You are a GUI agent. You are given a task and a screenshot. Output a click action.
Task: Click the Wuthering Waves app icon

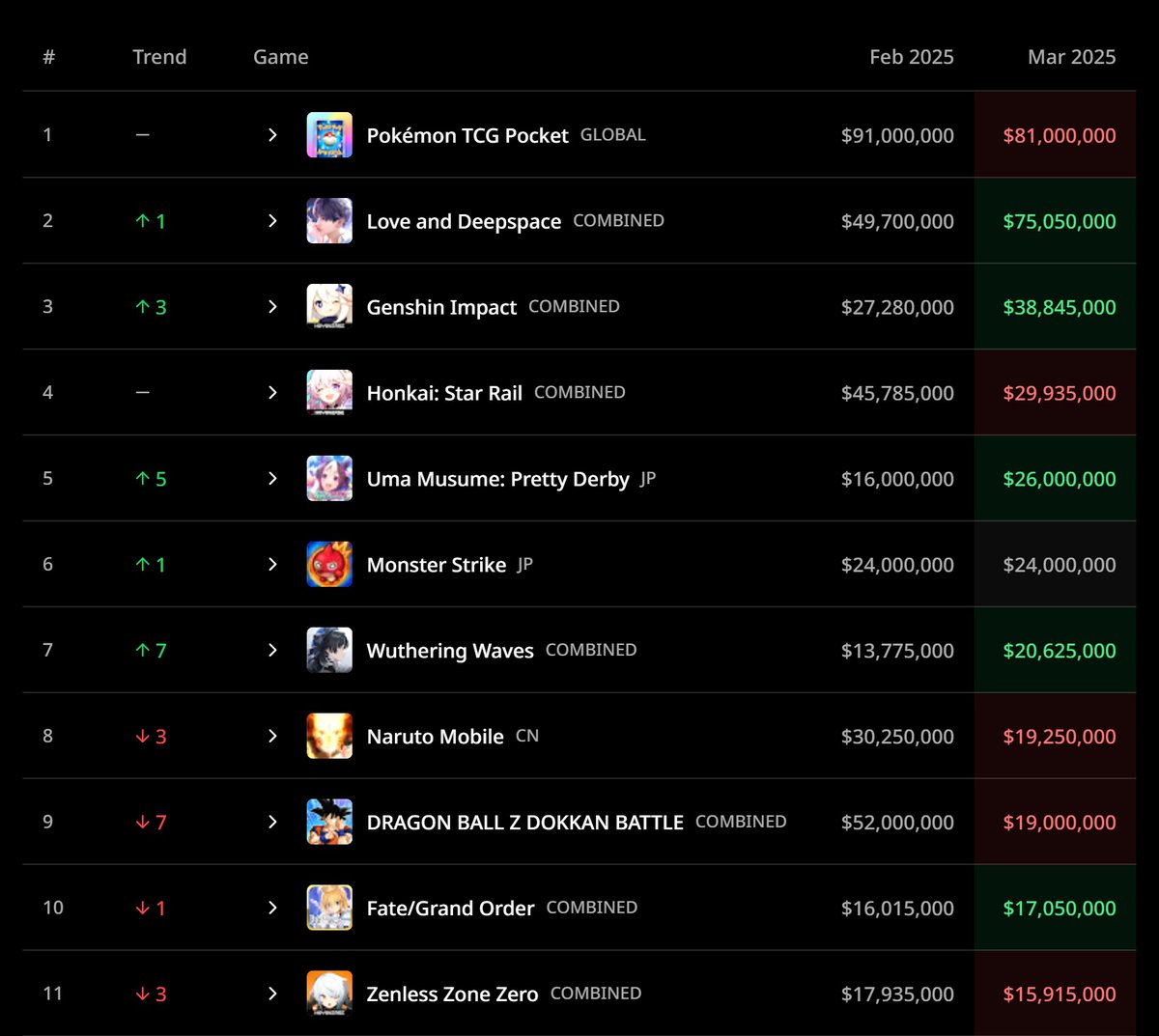(x=329, y=651)
